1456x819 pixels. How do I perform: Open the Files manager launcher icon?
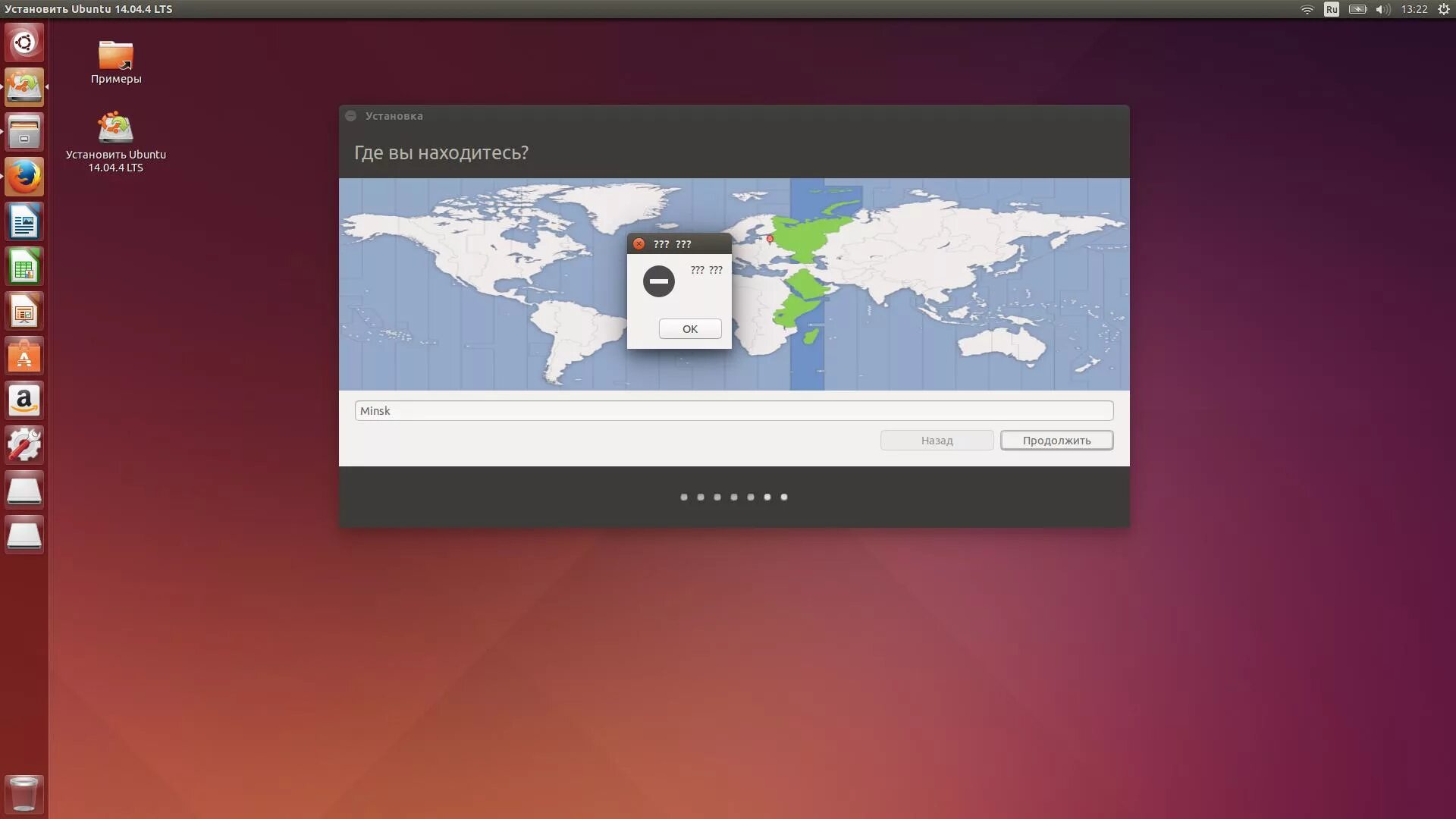tap(24, 133)
